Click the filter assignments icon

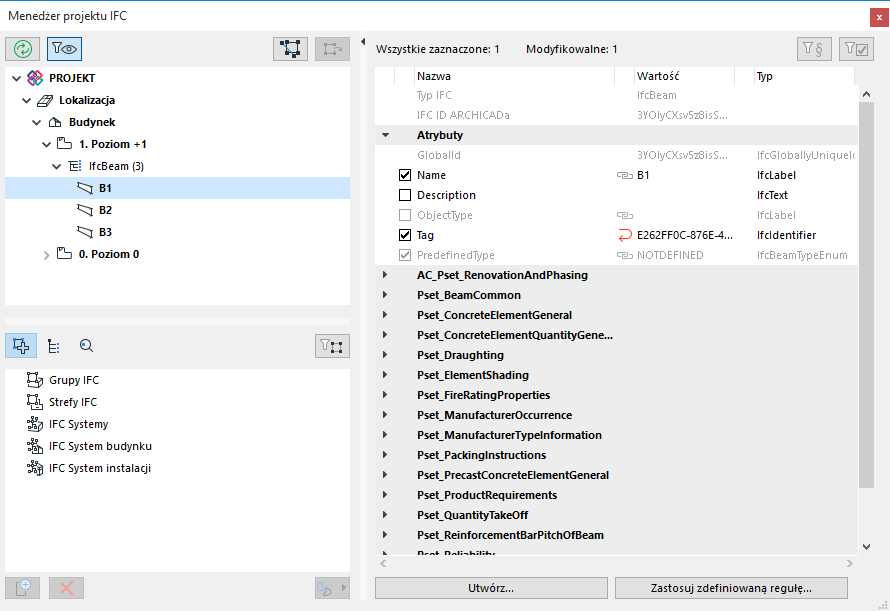point(332,346)
